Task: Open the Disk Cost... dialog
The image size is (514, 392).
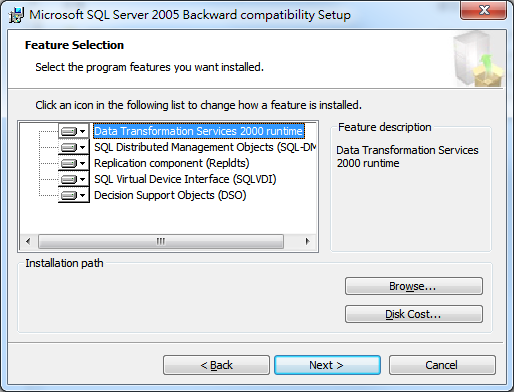Action: pos(414,314)
